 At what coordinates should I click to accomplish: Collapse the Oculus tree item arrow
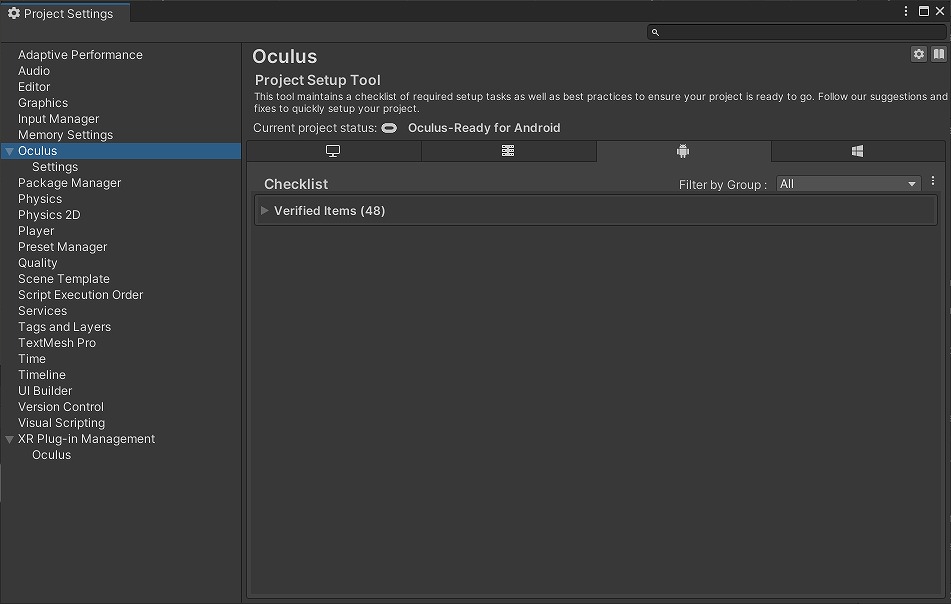tap(9, 151)
